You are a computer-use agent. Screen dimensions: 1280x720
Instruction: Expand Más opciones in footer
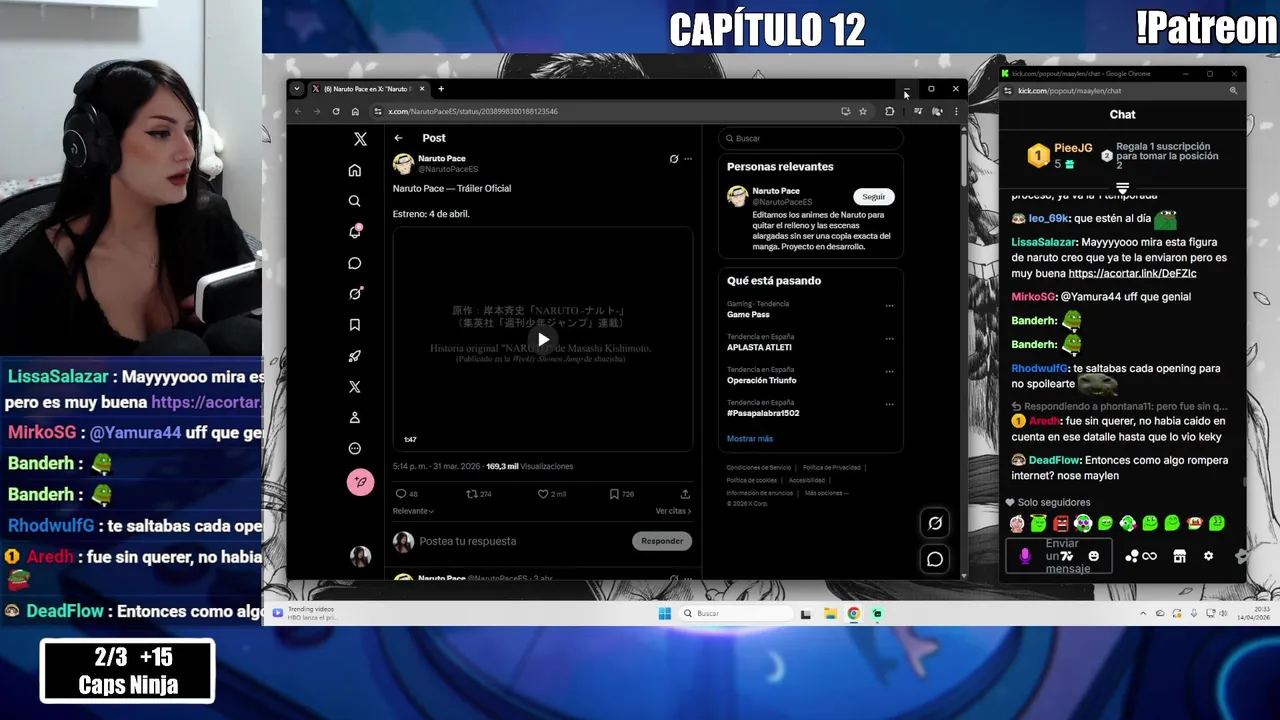(x=826, y=493)
